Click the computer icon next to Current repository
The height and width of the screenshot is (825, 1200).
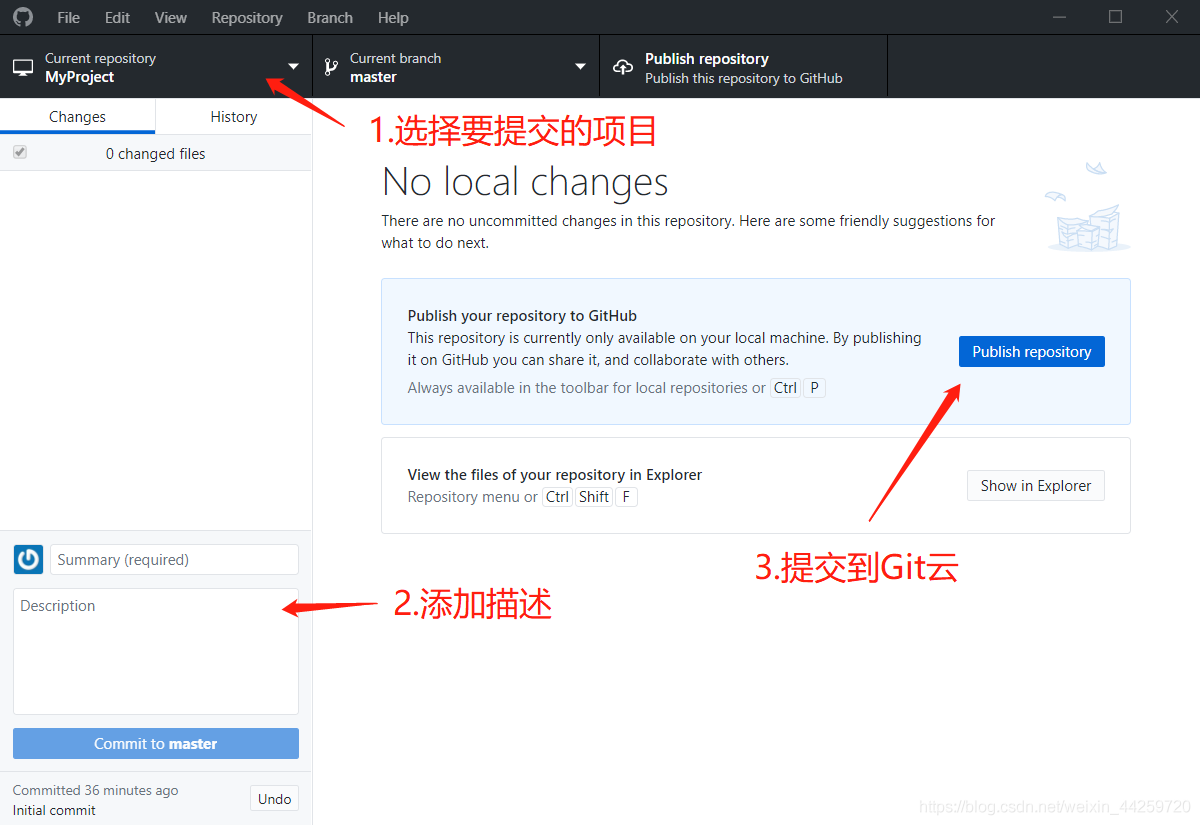(x=22, y=66)
